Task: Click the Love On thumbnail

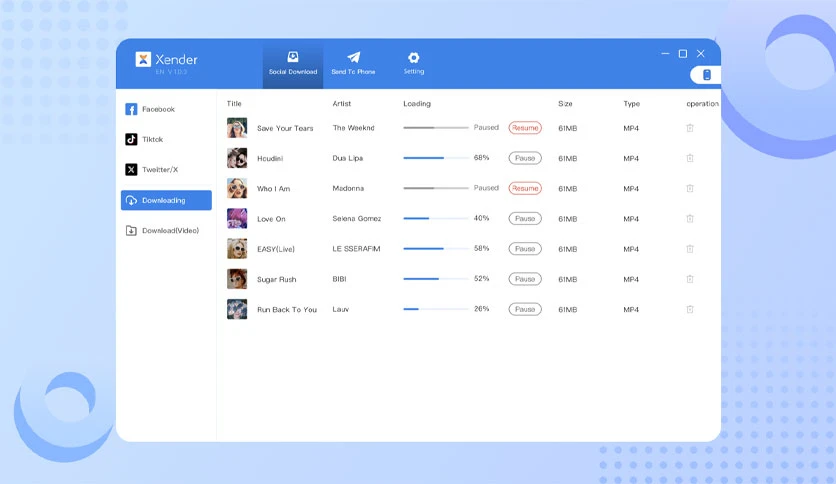Action: tap(237, 219)
